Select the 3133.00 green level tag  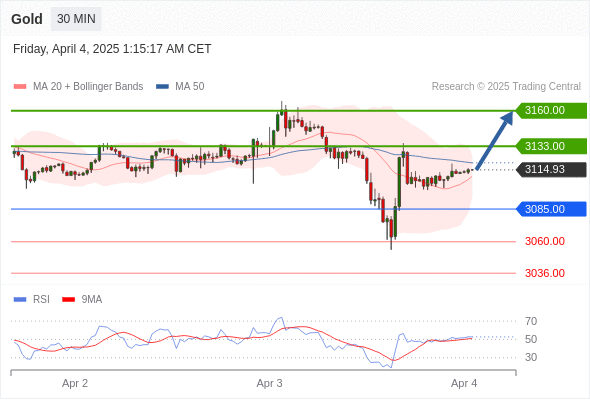coord(550,146)
